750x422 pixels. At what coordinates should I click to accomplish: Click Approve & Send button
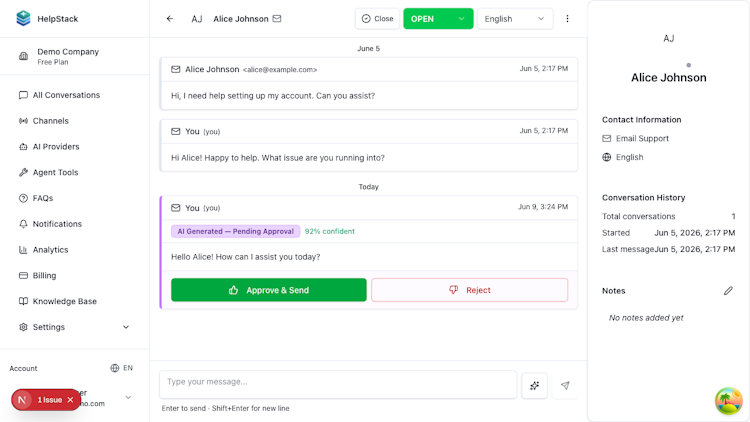(269, 290)
